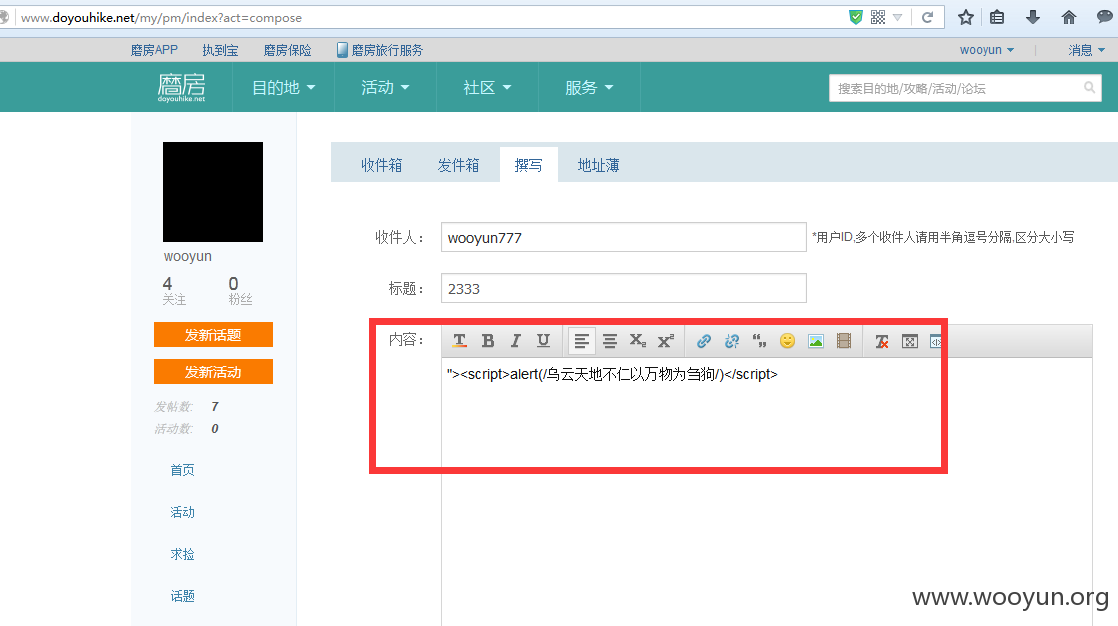Open the wooyun account dropdown

click(987, 50)
